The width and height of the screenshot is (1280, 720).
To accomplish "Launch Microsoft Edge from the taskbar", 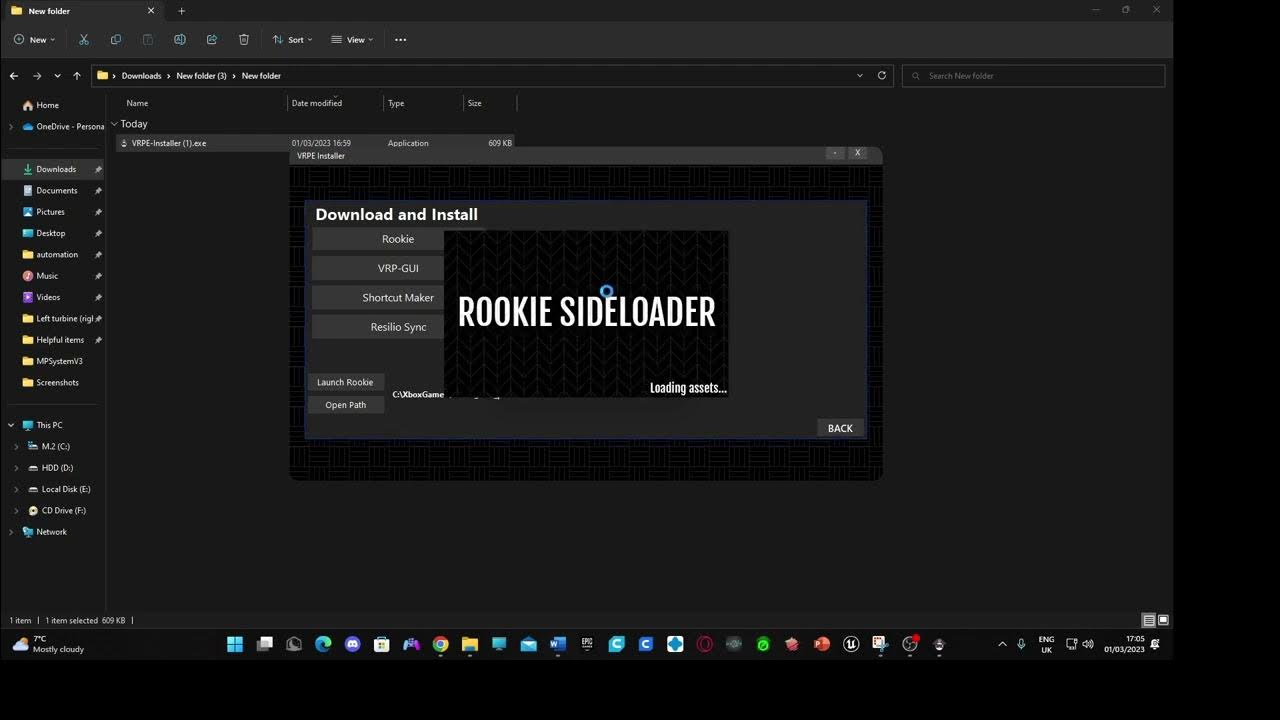I will click(x=323, y=644).
